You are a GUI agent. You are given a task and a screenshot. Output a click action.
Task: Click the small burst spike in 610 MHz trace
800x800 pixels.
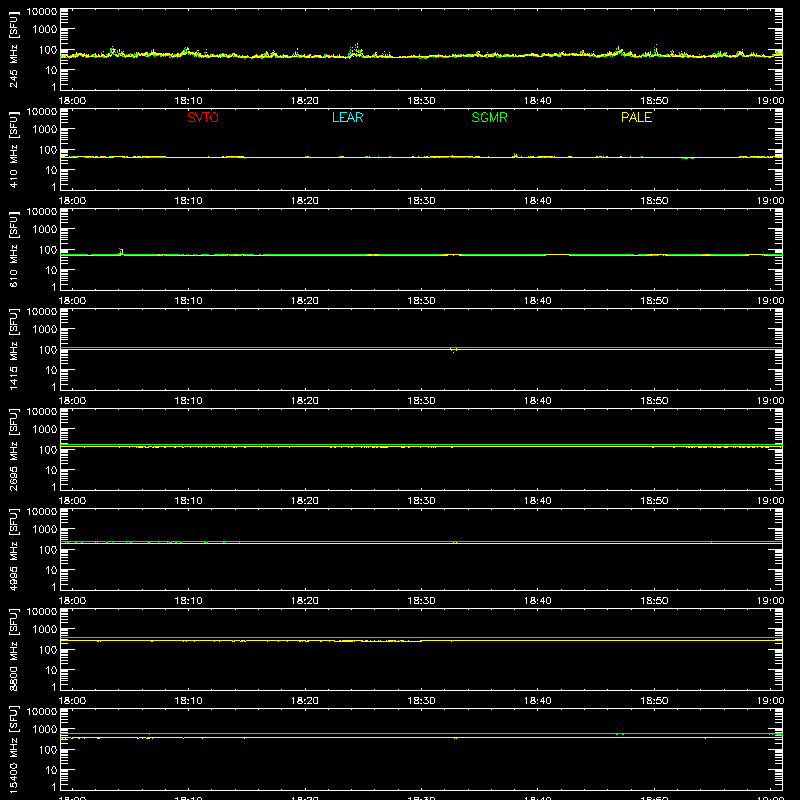pos(121,251)
